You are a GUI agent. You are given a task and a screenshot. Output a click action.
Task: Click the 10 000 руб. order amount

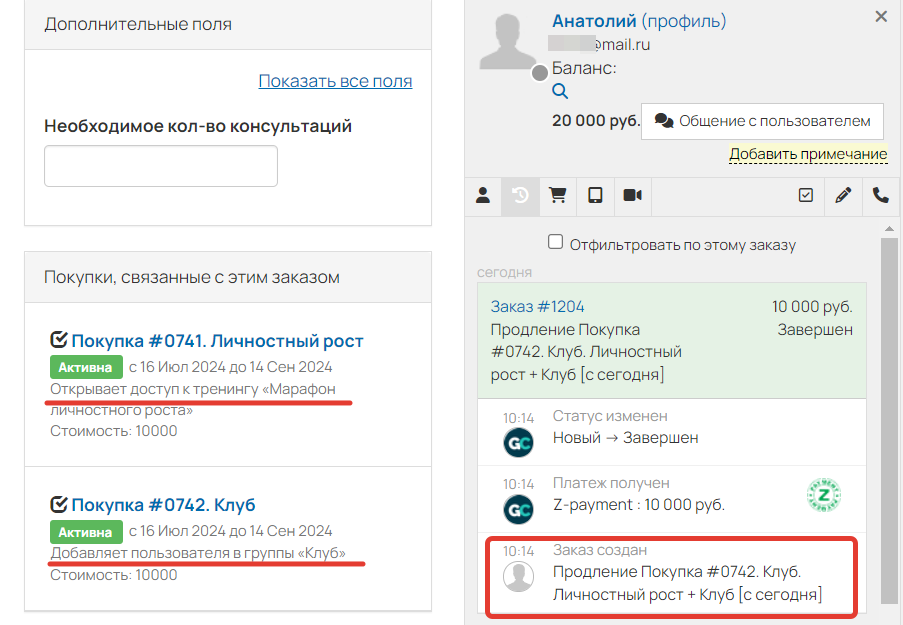click(x=812, y=306)
